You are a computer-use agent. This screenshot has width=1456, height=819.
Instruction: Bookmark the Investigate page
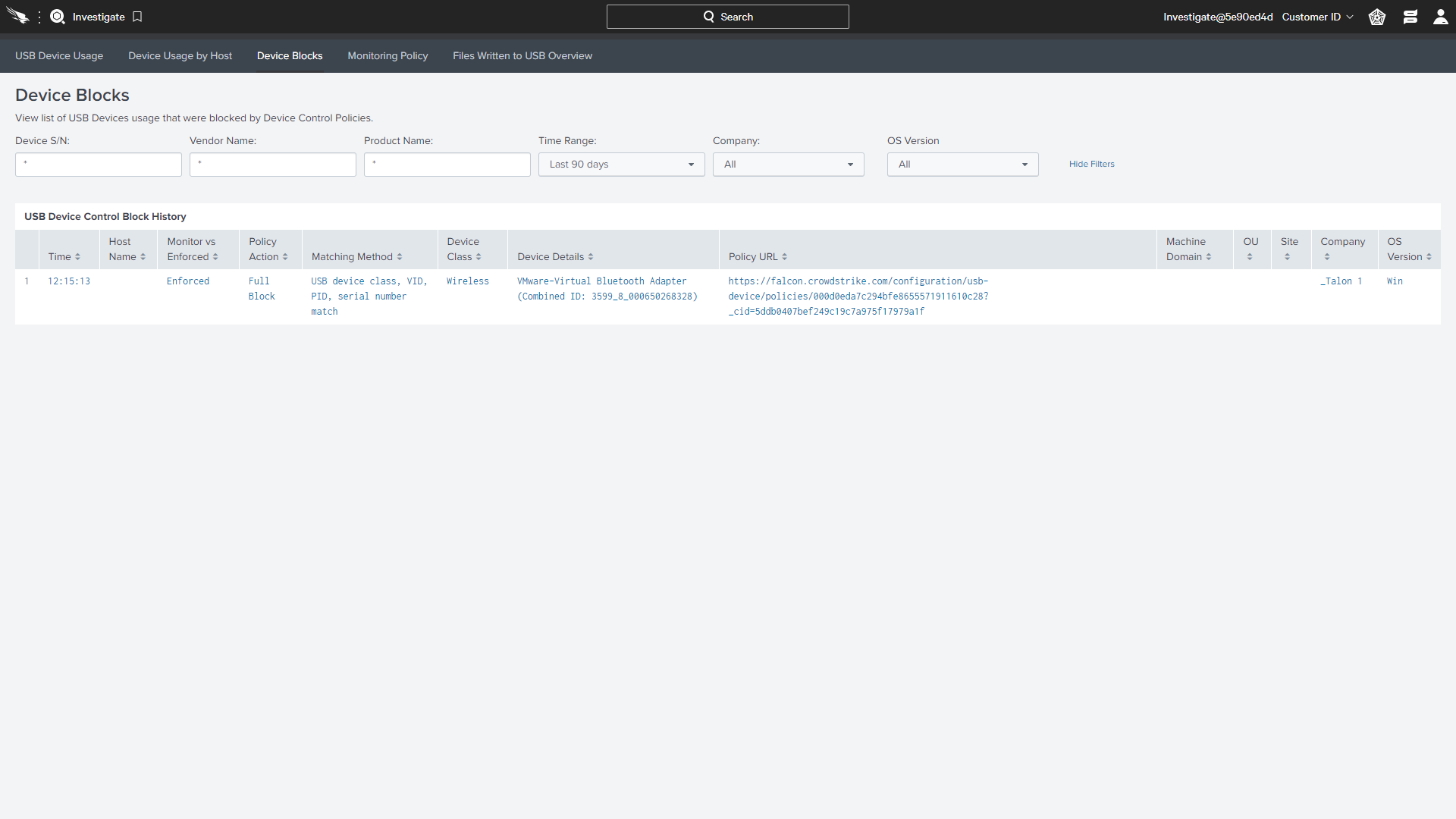click(137, 17)
